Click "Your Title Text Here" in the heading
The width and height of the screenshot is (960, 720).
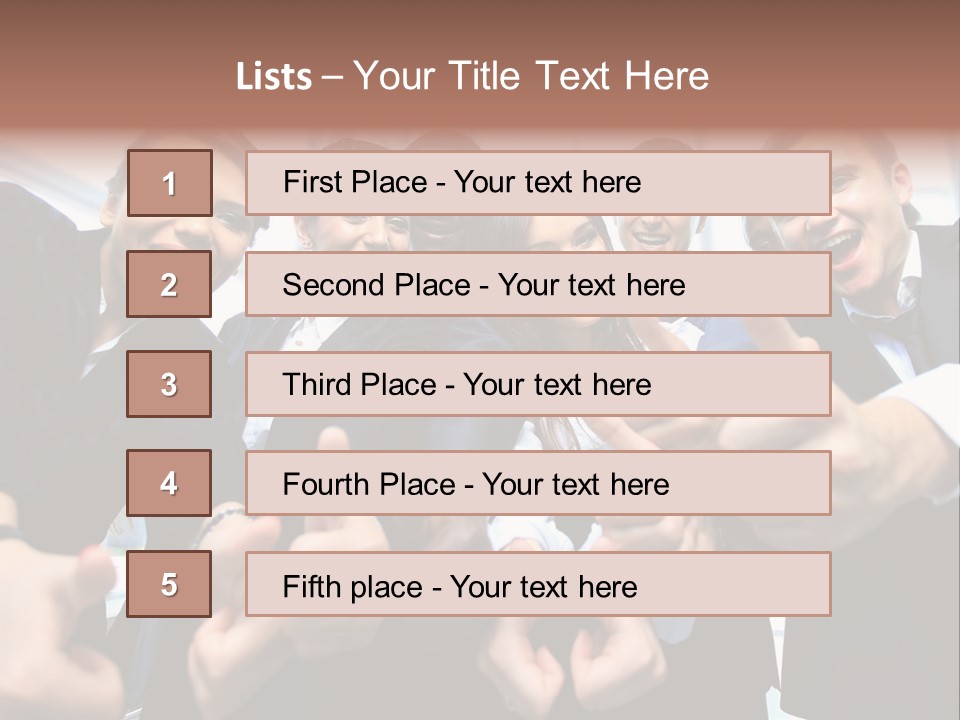(x=531, y=77)
